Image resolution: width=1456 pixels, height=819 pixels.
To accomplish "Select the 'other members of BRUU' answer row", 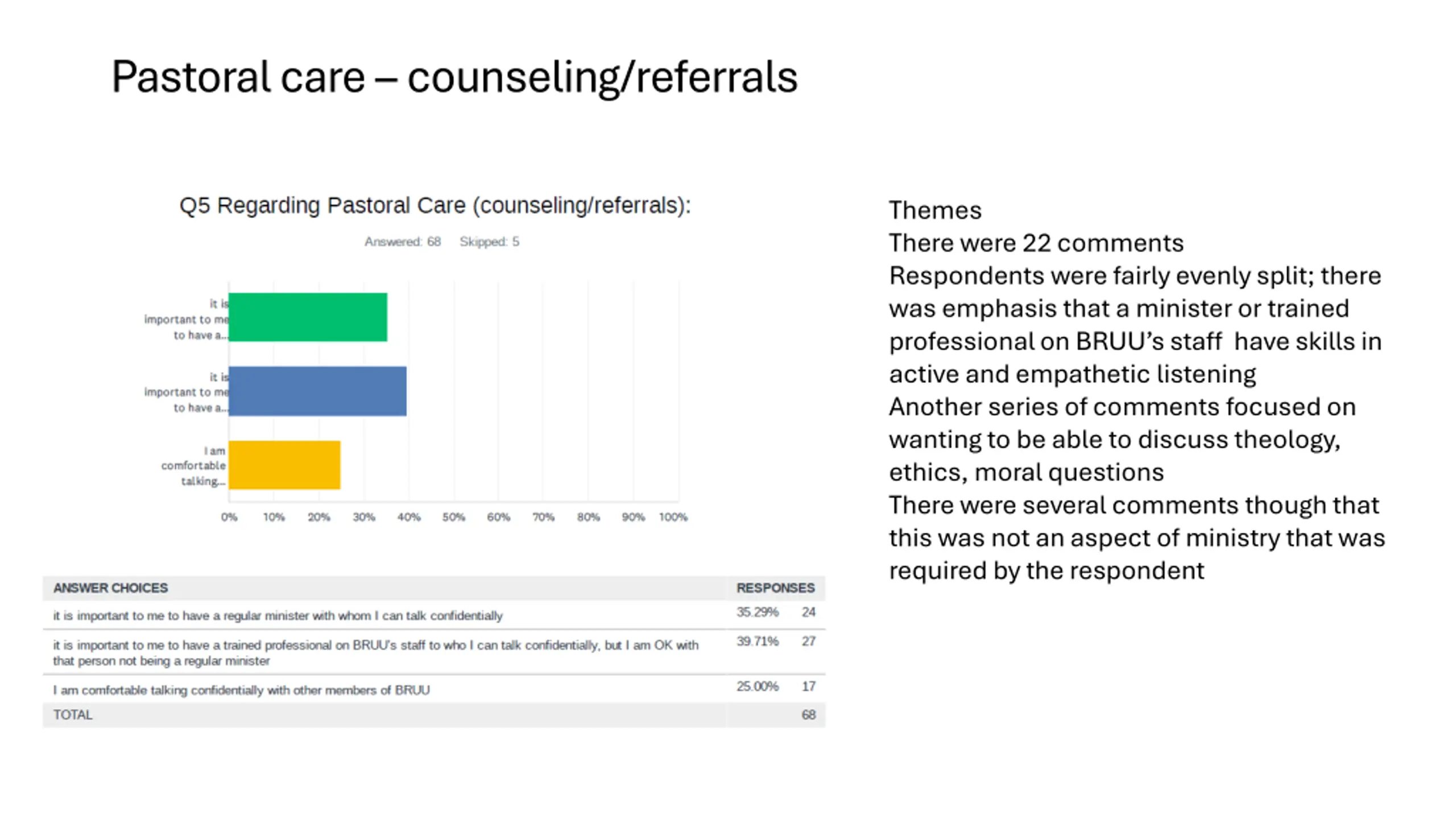I will tap(241, 690).
